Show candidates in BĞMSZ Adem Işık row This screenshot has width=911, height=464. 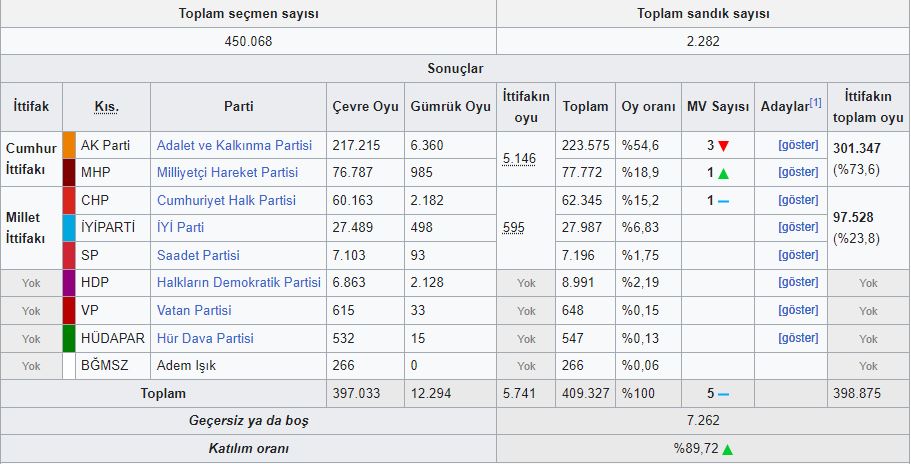(798, 366)
